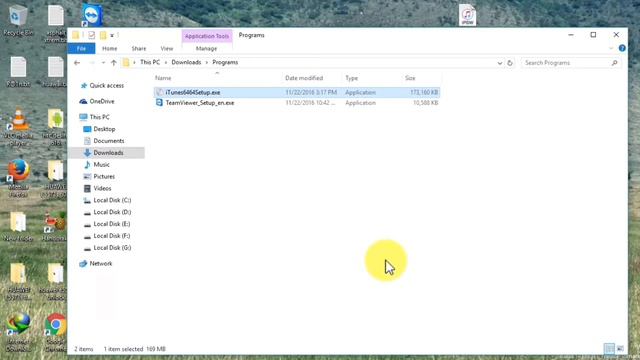The height and width of the screenshot is (360, 640).
Task: Open Local Disk (G:) in navigation pane
Action: [112, 247]
